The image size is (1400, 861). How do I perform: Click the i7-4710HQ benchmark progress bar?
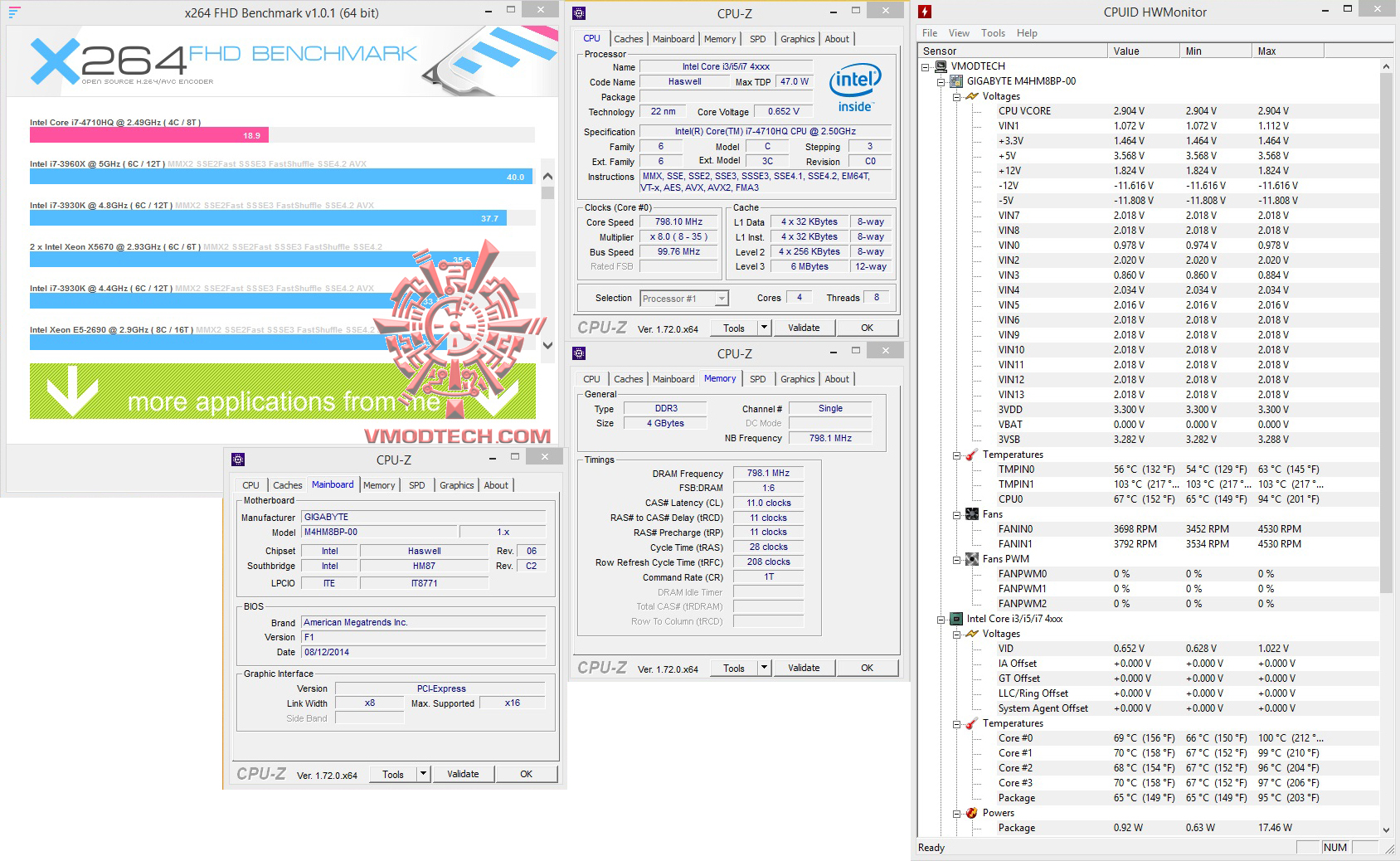[x=148, y=133]
